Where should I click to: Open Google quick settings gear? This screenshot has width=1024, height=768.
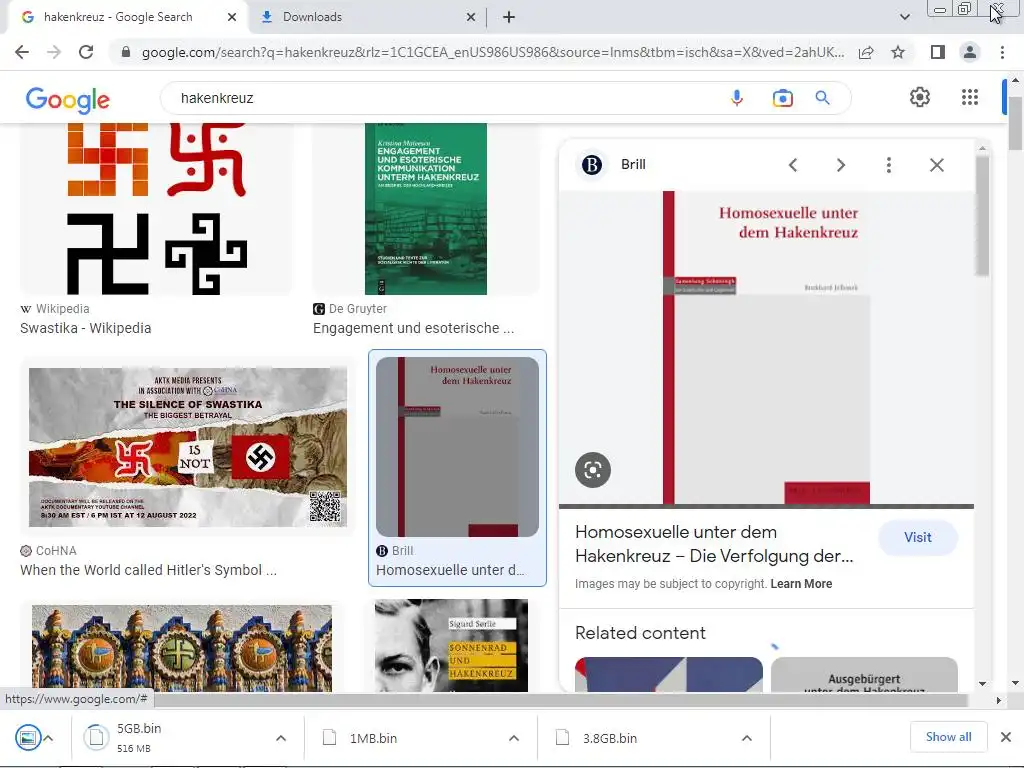[x=920, y=97]
